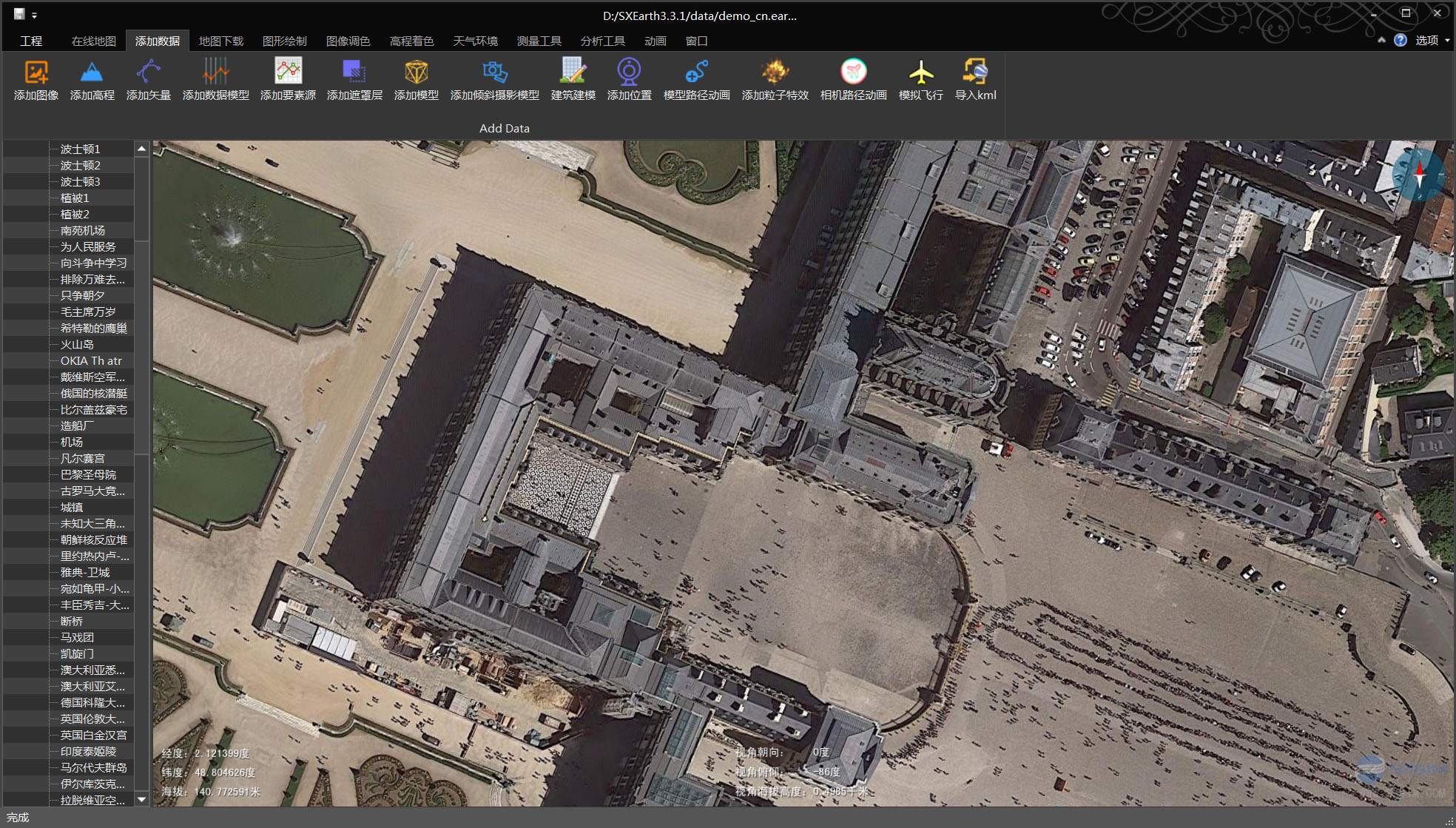Open the 选项 dropdown menu
Screen dimensions: 1456x828
point(1432,40)
